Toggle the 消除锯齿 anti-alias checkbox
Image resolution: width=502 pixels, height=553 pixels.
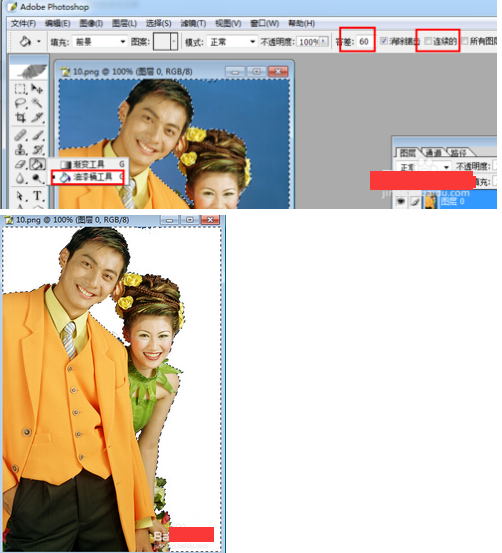coord(384,41)
